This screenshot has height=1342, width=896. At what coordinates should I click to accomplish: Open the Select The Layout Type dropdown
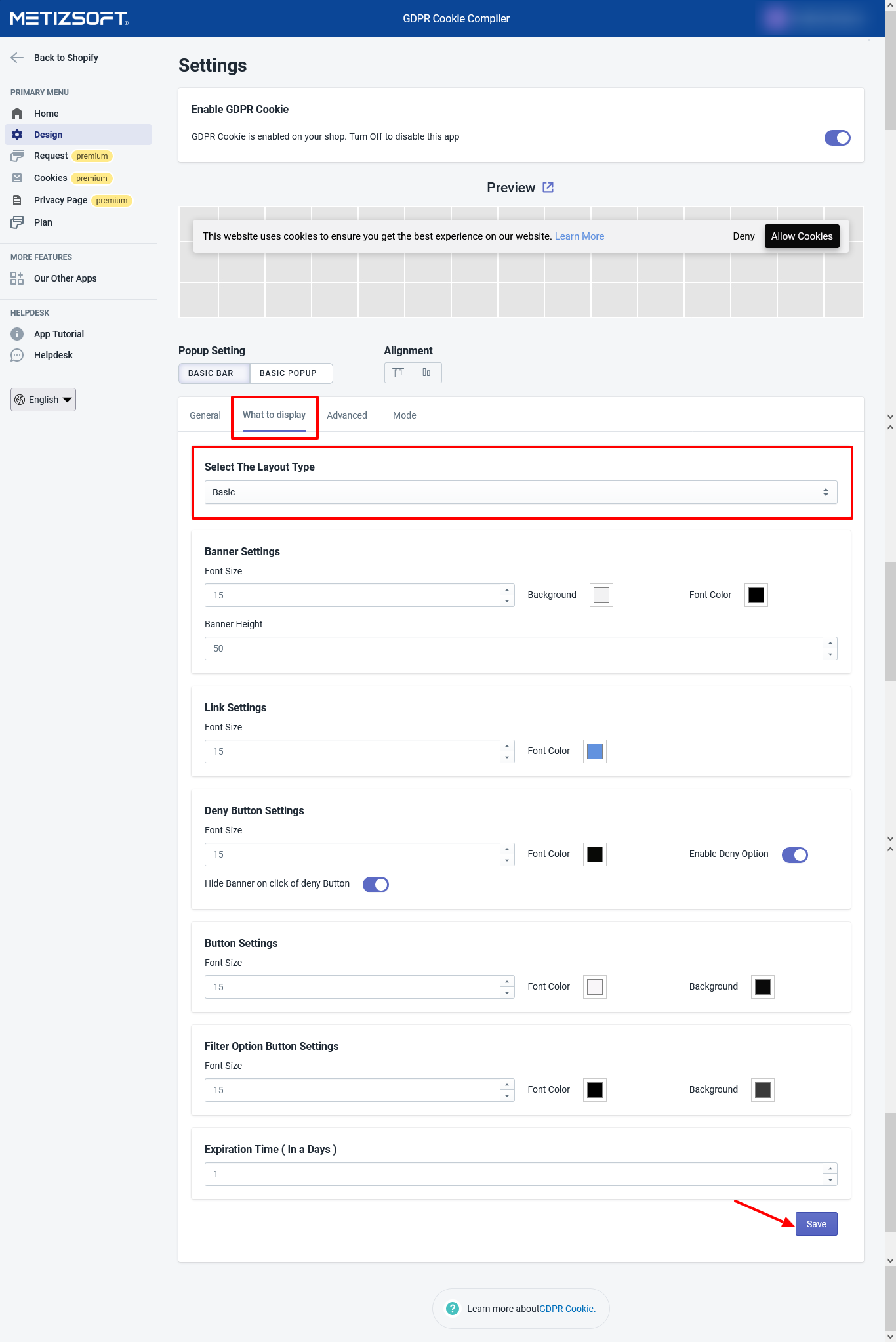[521, 492]
